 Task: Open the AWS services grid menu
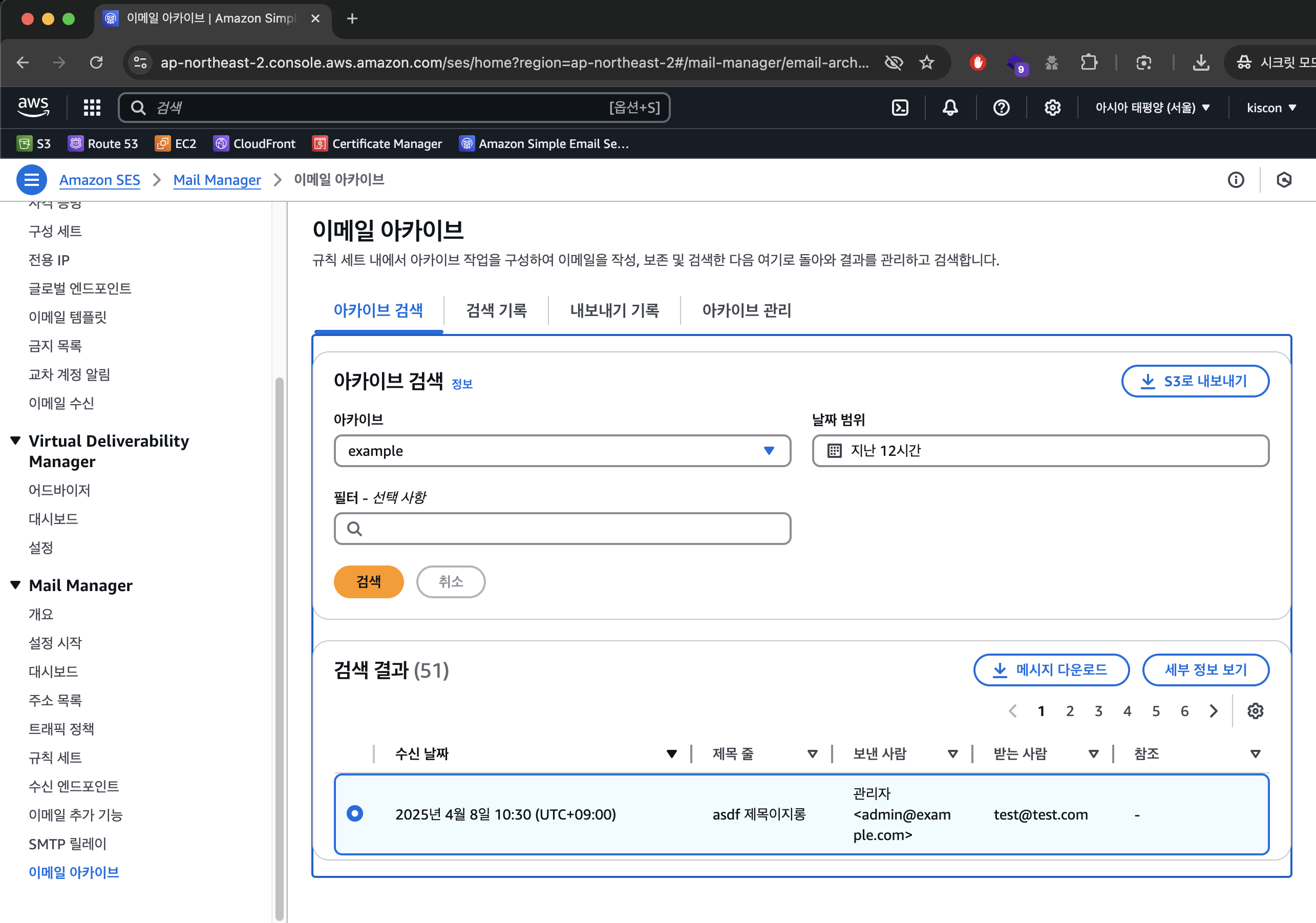click(x=92, y=108)
